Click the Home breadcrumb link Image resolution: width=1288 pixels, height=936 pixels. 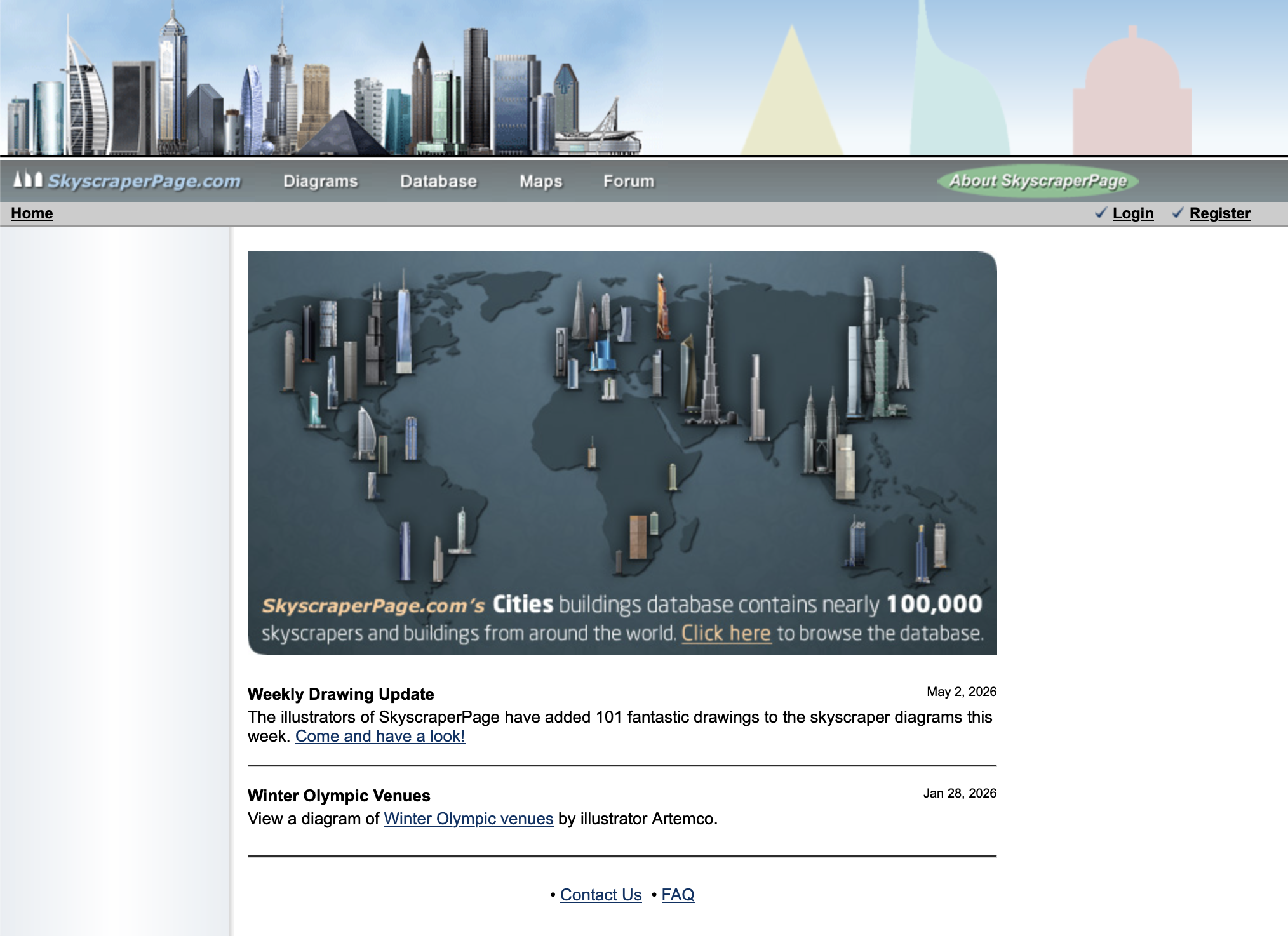click(32, 213)
